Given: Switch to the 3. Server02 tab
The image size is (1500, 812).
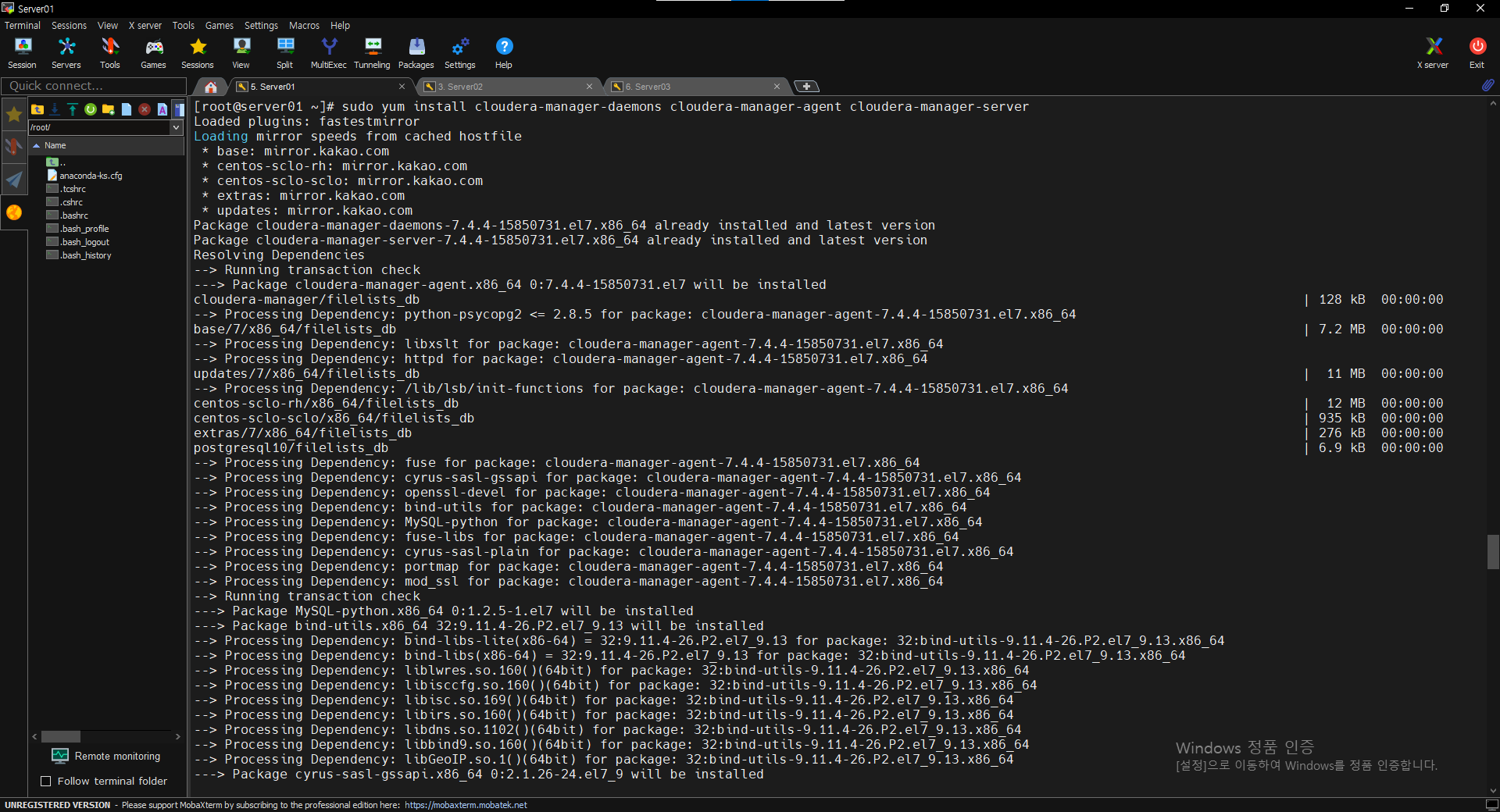Looking at the screenshot, I should [508, 87].
